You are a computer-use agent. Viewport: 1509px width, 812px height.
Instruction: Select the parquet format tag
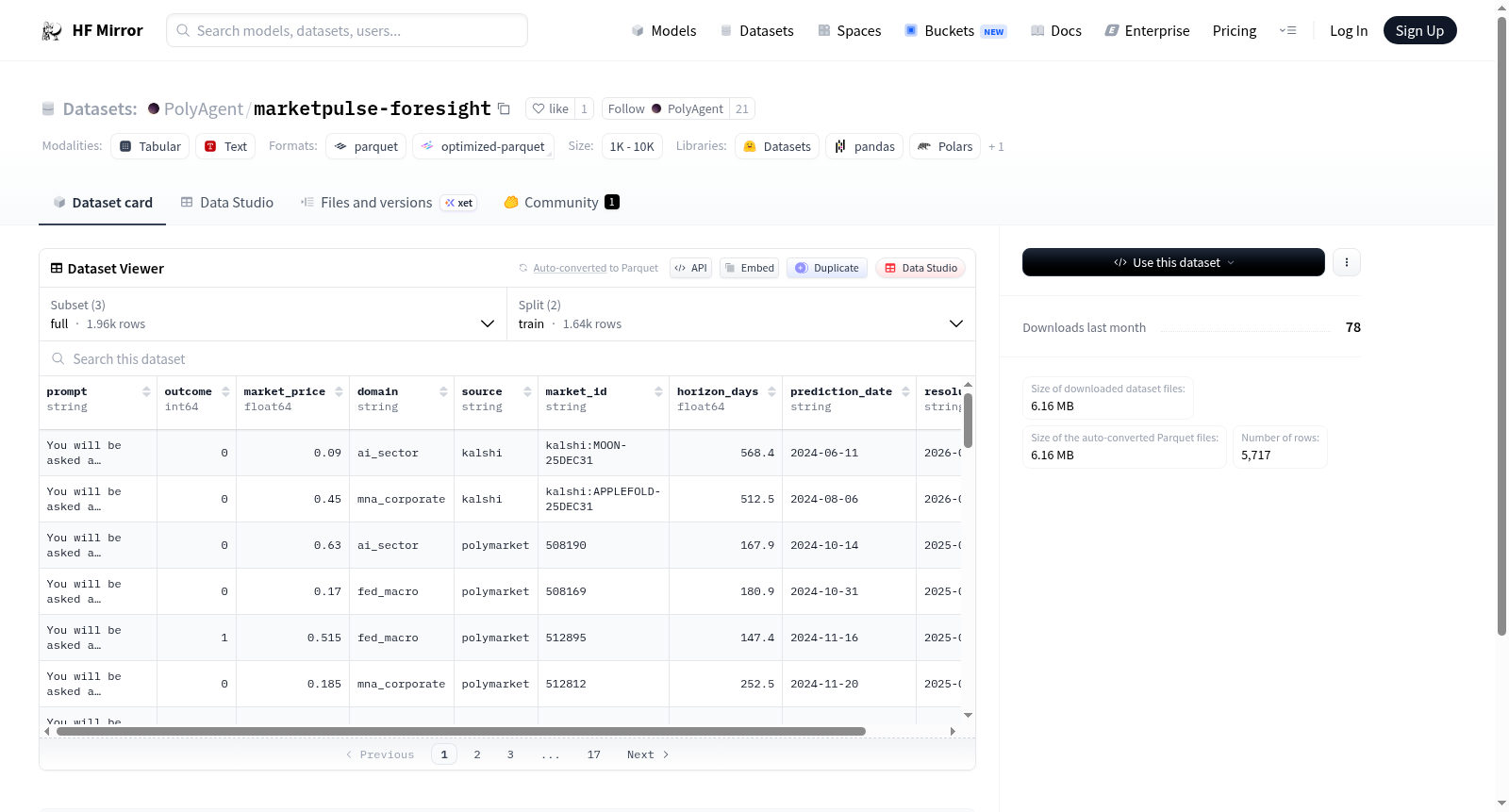[x=366, y=147]
